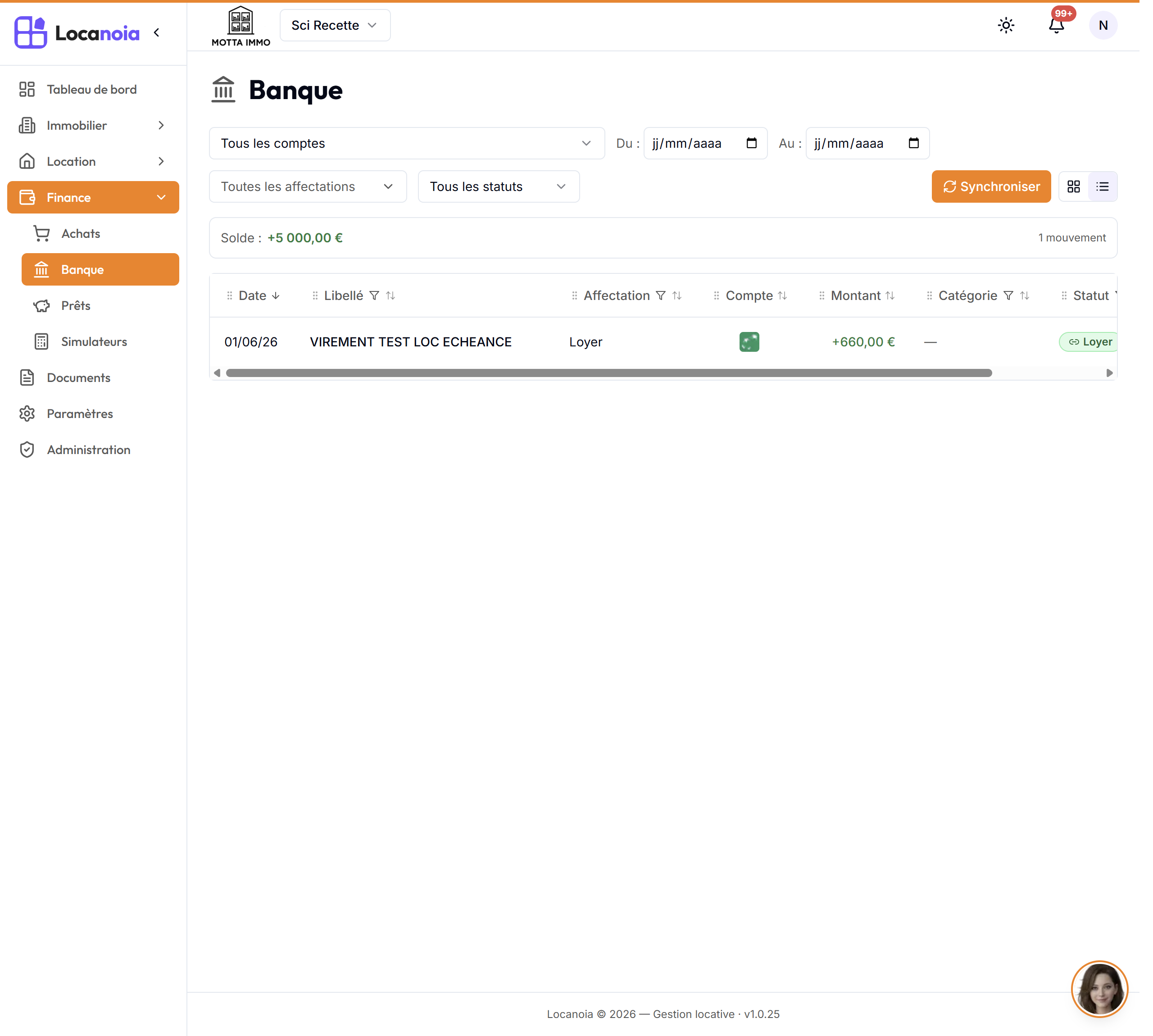
Task: Sort the Catégorie column
Action: coord(1024,296)
